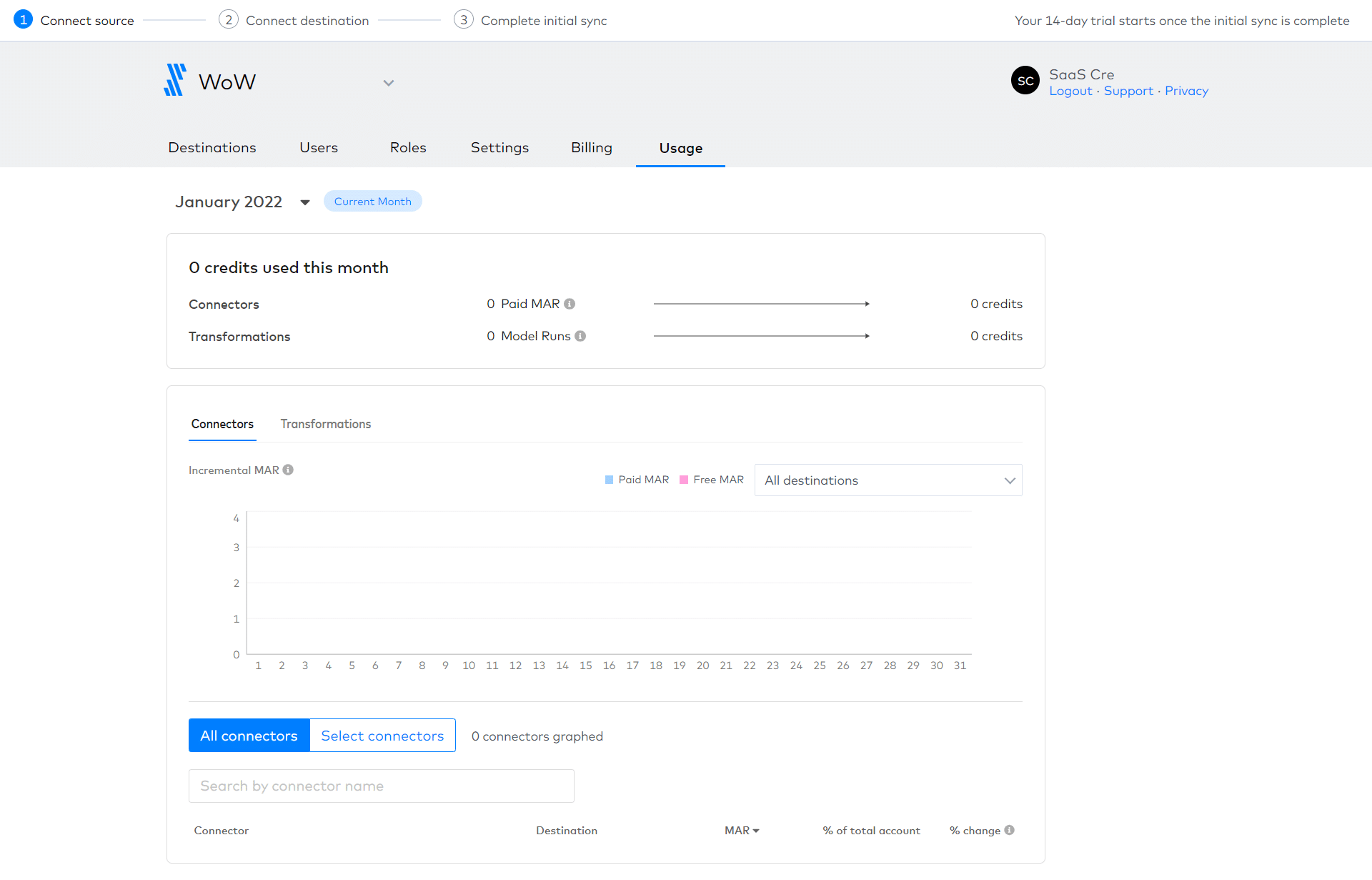Open the All destinations dropdown

(888, 480)
